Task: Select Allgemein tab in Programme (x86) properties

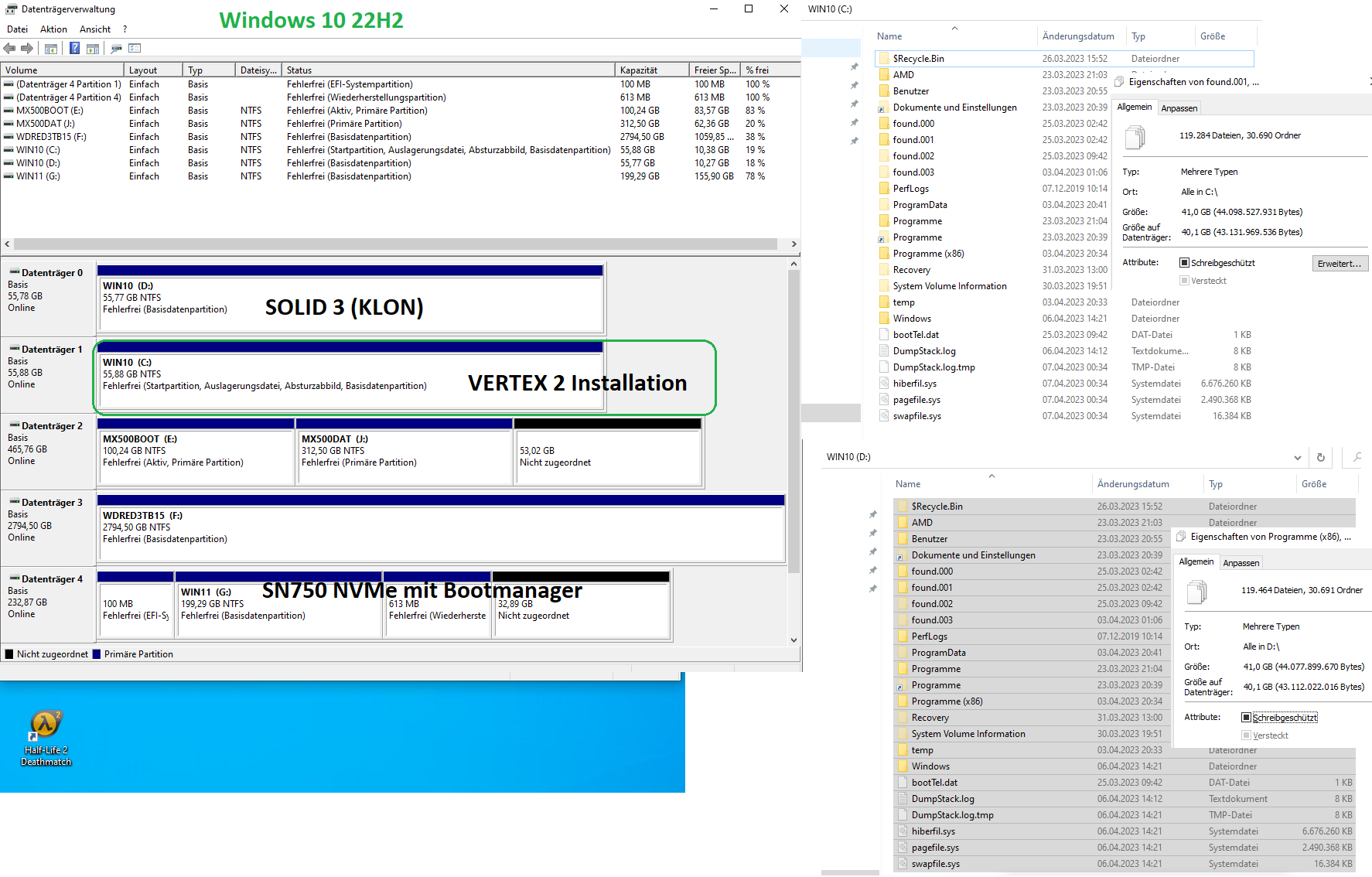Action: (x=1196, y=561)
